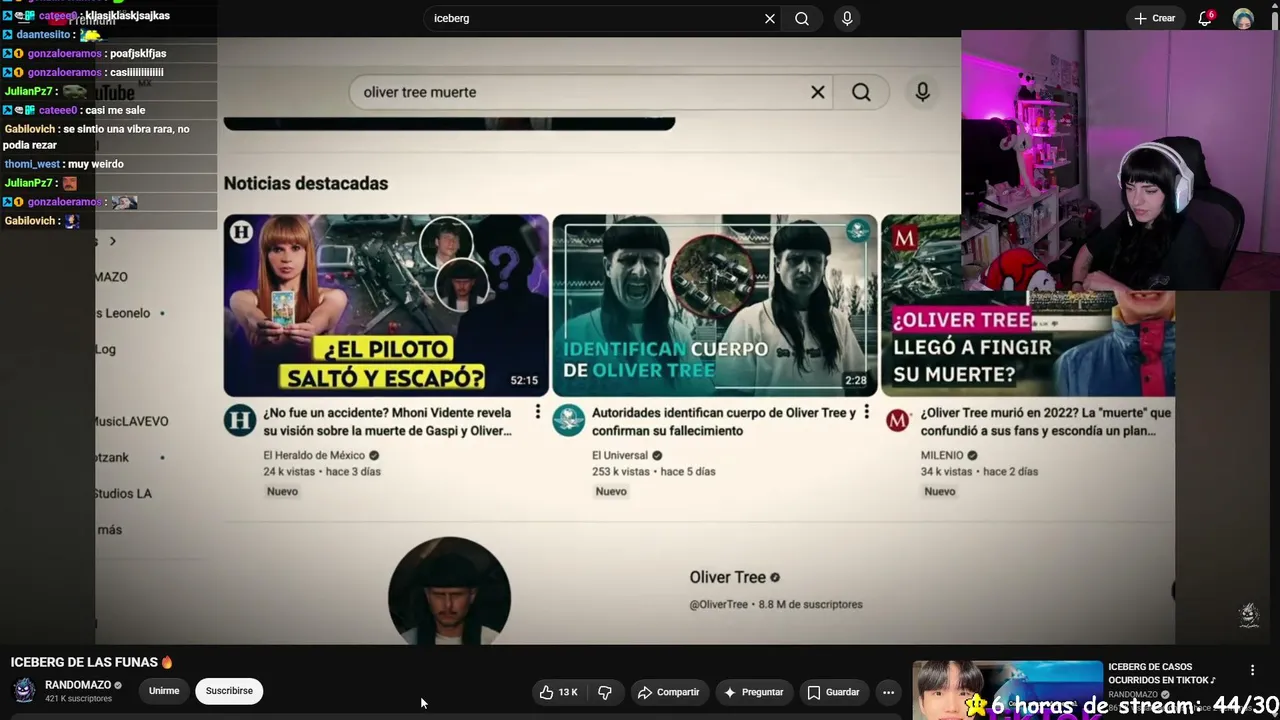Share the video via Compartir

point(669,692)
